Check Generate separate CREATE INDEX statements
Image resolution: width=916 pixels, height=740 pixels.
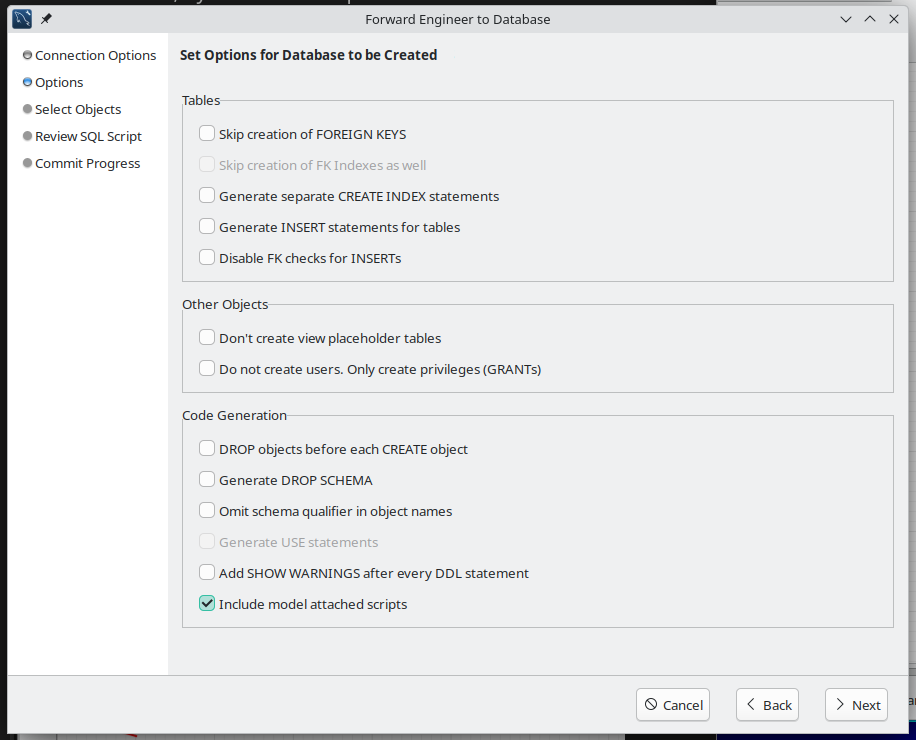click(x=207, y=196)
